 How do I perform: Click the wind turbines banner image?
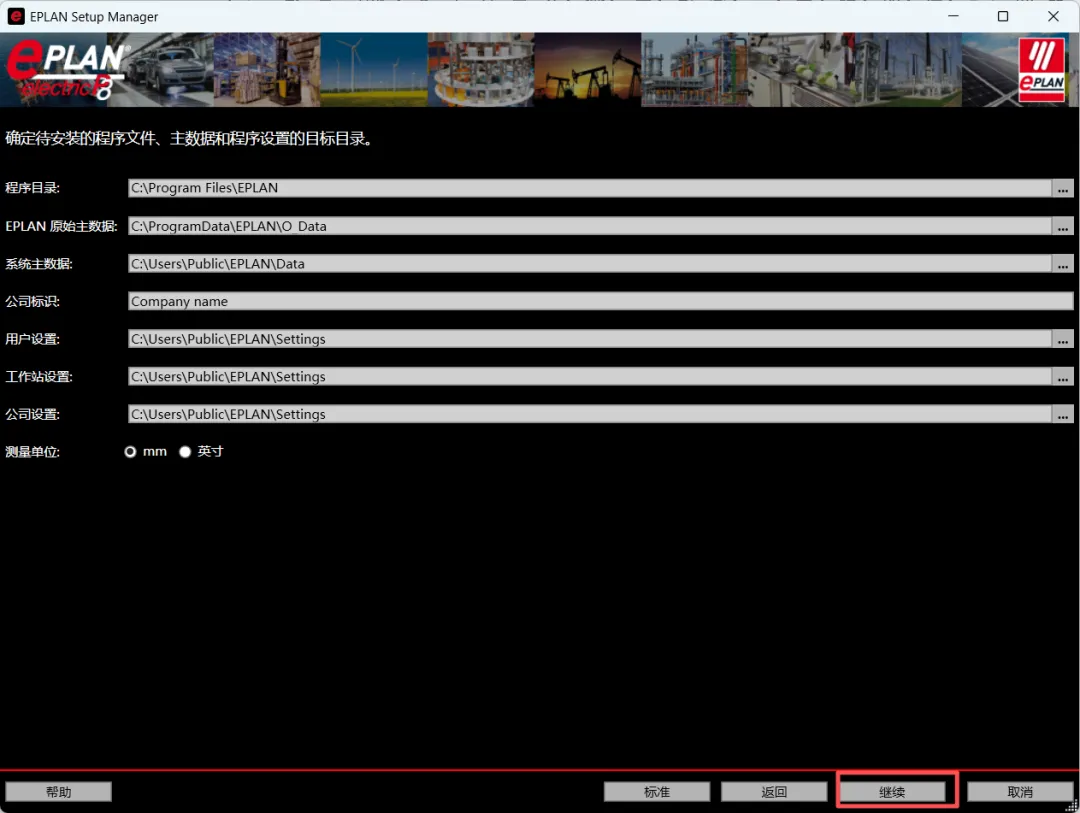coord(374,70)
